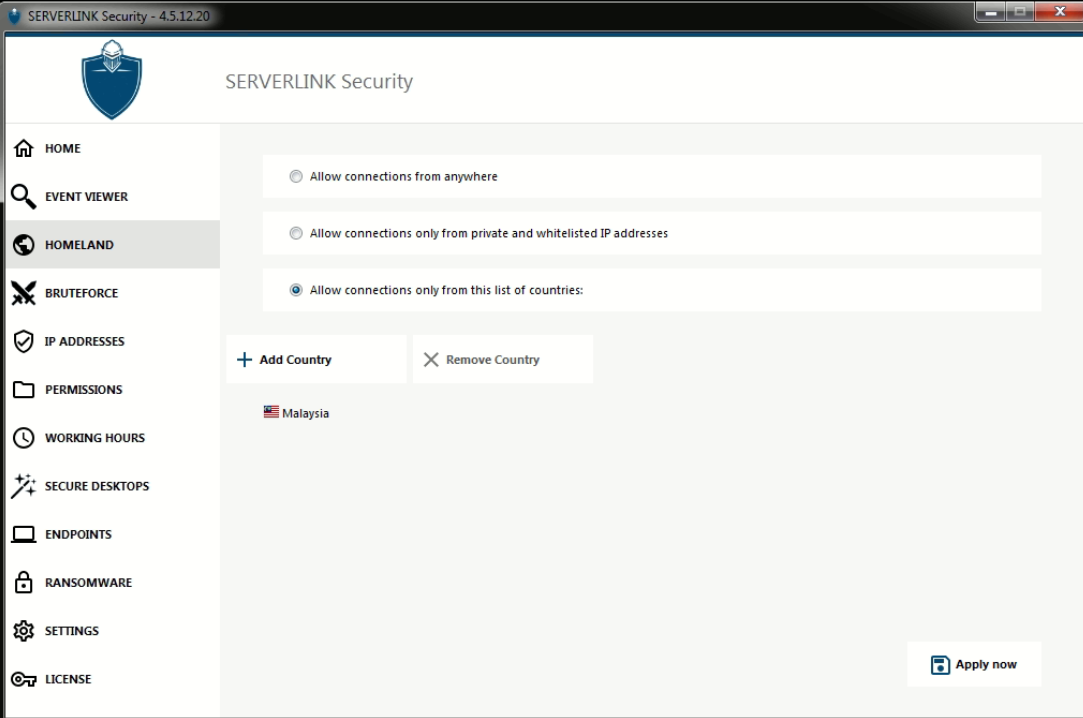Select Malaysia in the country list
This screenshot has width=1083, height=718.
(305, 413)
